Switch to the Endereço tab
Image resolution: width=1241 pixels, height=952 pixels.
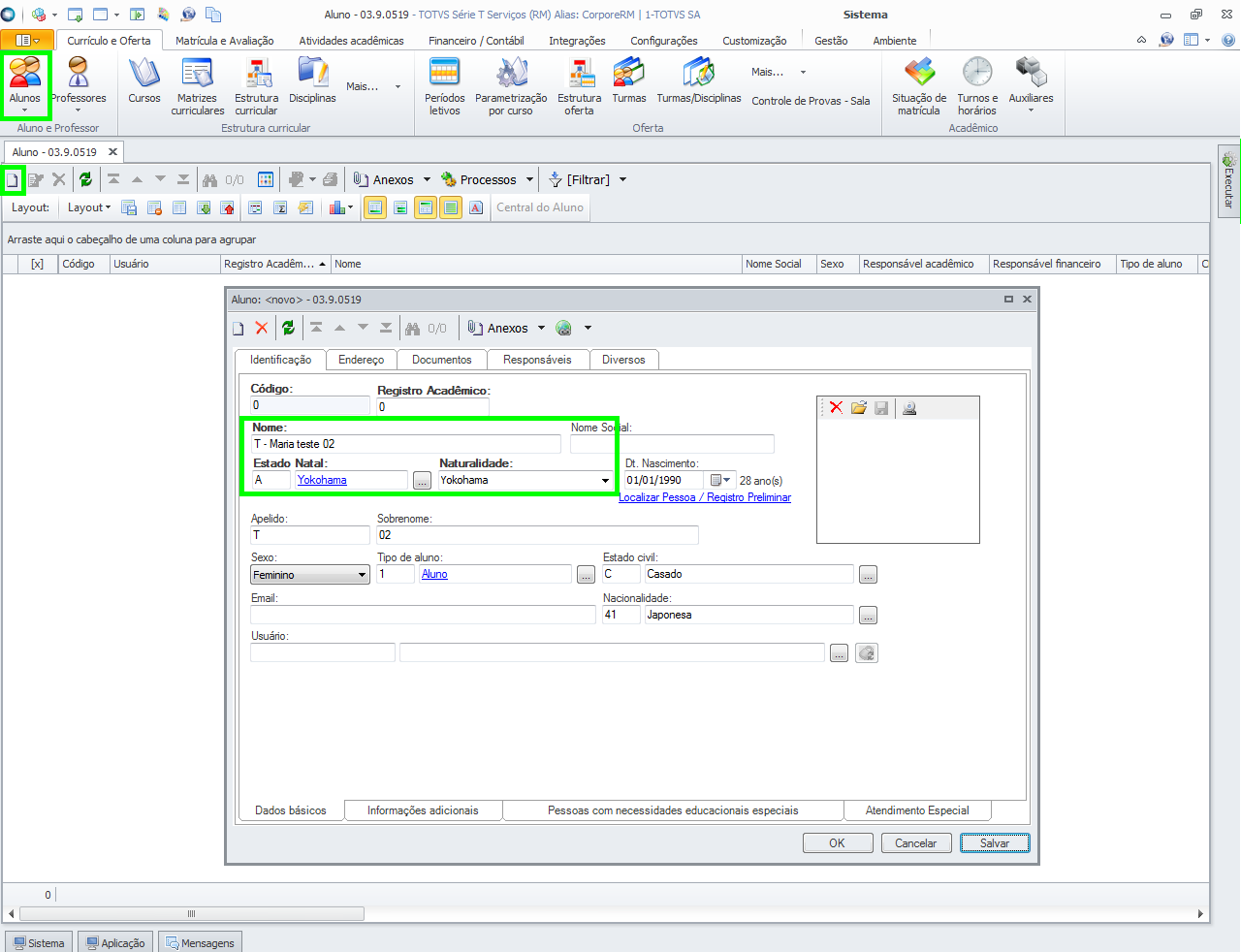tap(361, 360)
